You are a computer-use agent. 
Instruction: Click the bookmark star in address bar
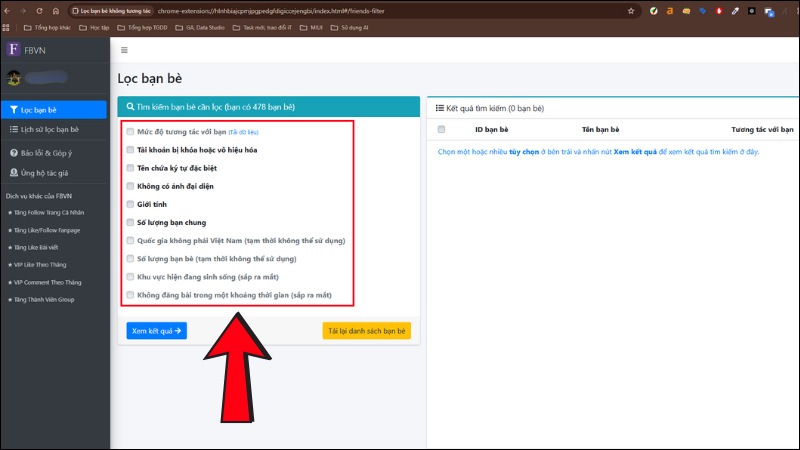(x=631, y=10)
